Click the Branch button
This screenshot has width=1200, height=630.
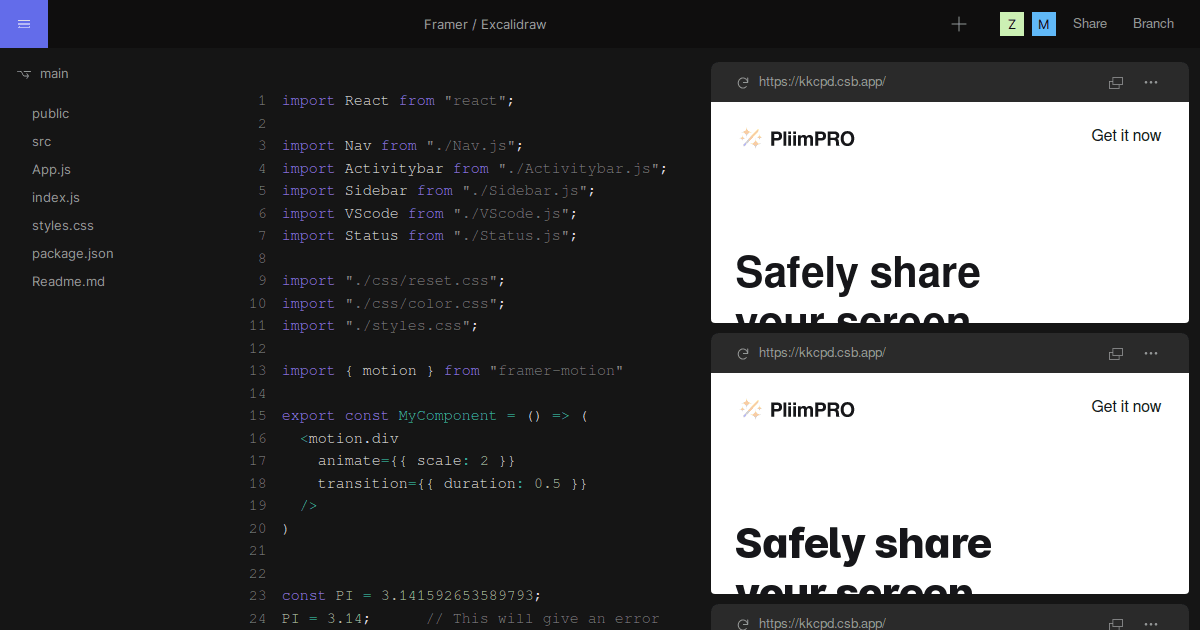tap(1153, 23)
